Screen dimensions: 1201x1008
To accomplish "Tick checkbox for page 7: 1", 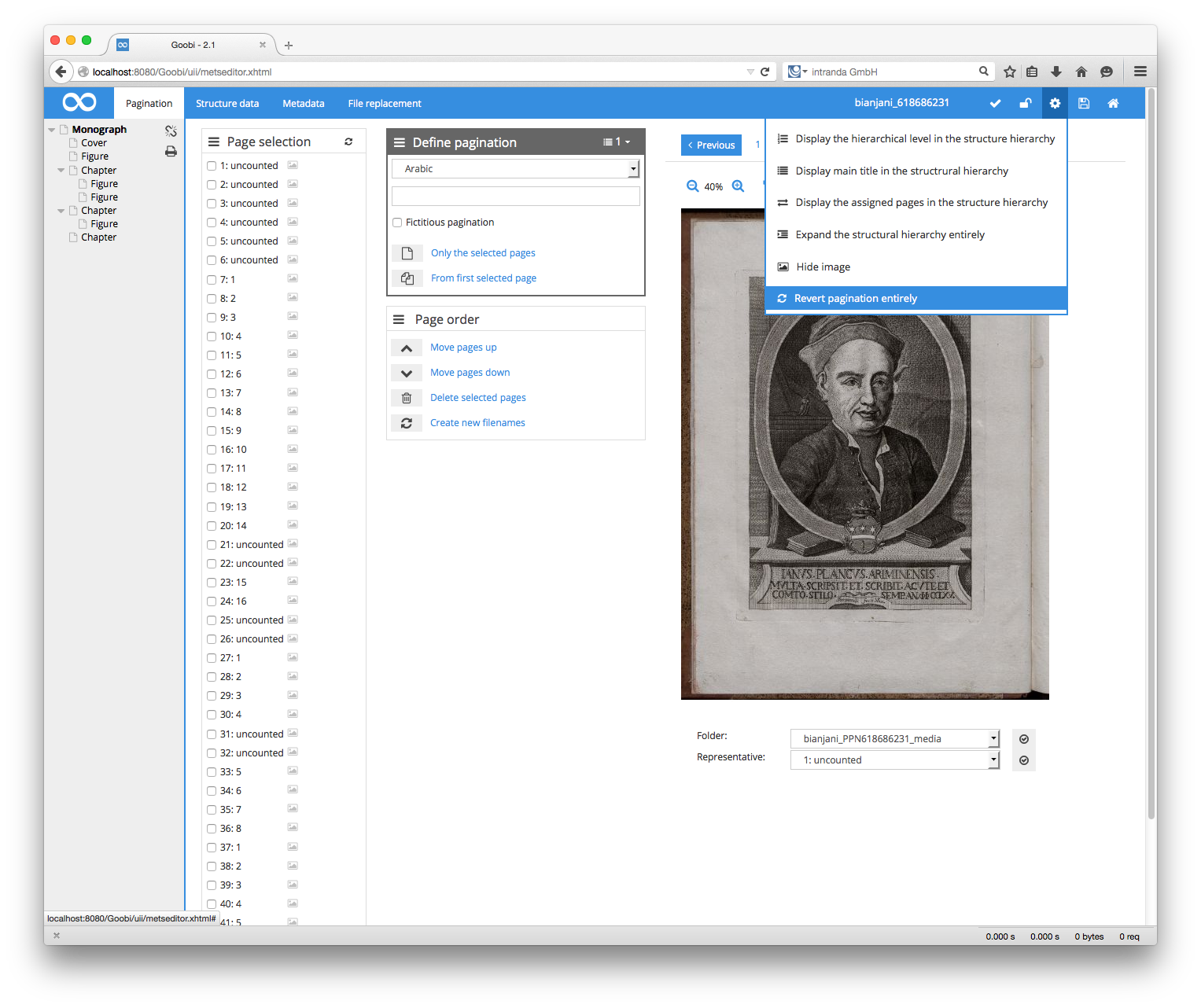I will tap(212, 280).
